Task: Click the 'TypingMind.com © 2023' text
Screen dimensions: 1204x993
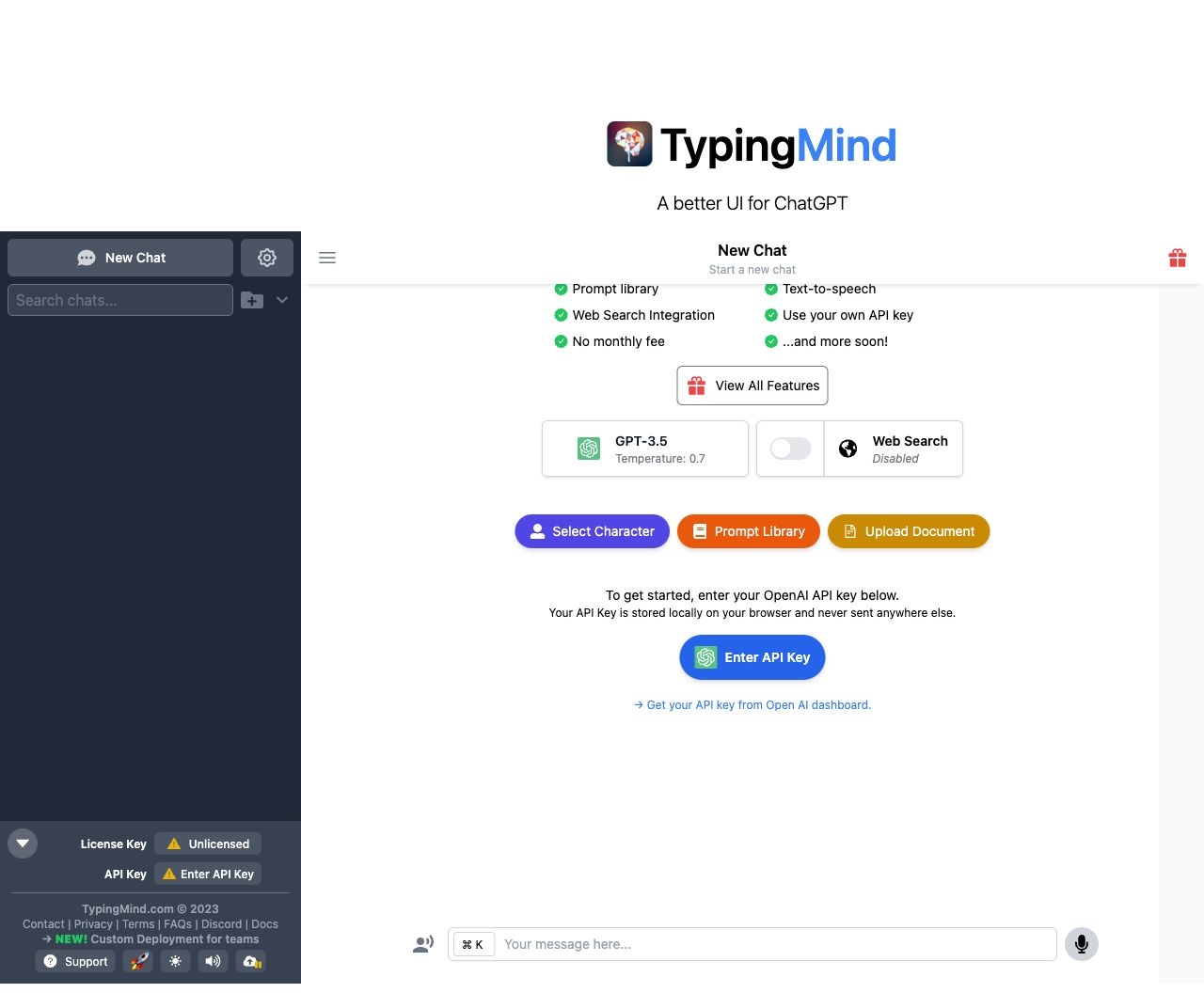Action: click(150, 909)
